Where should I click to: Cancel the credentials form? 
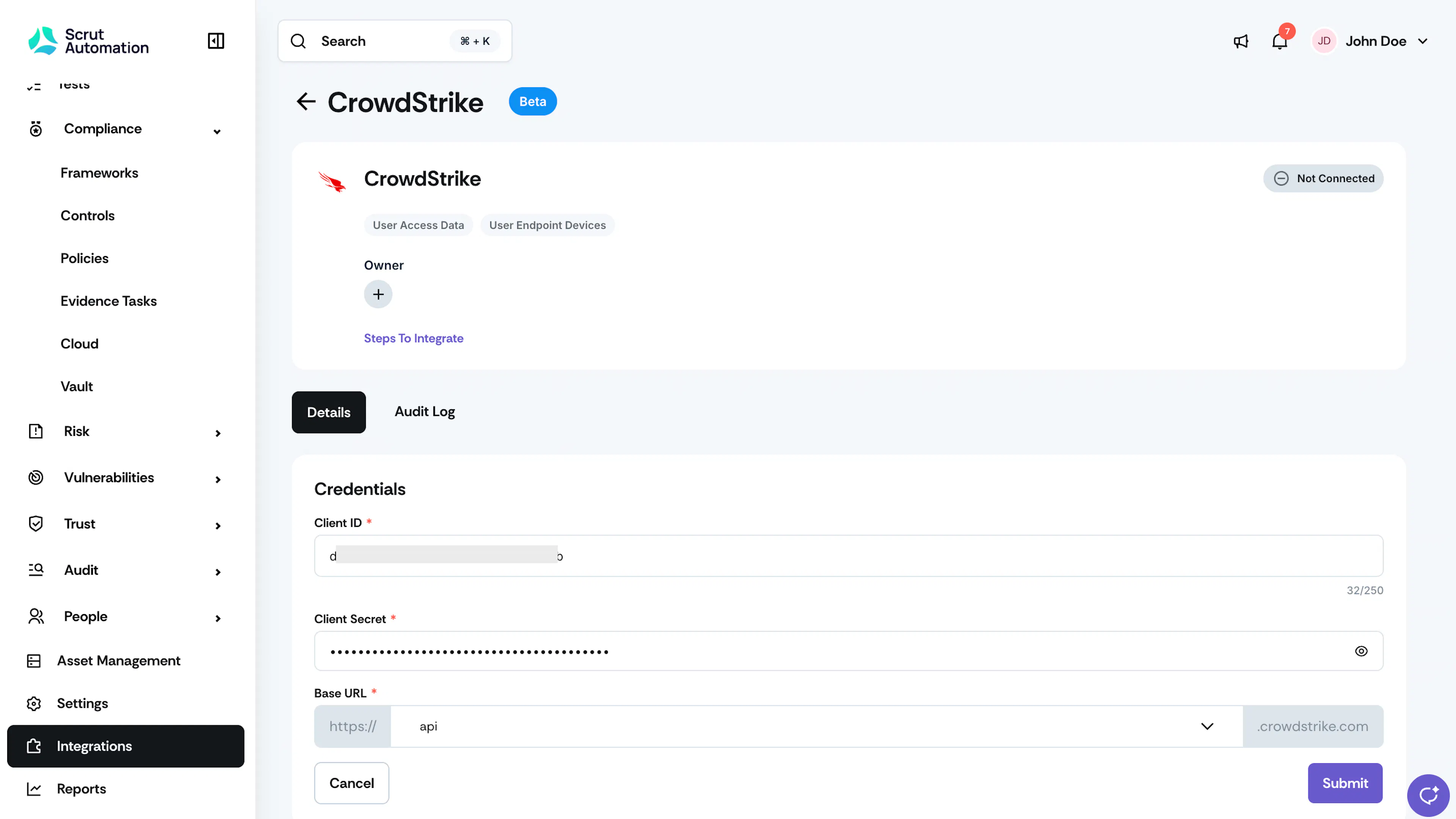click(351, 783)
